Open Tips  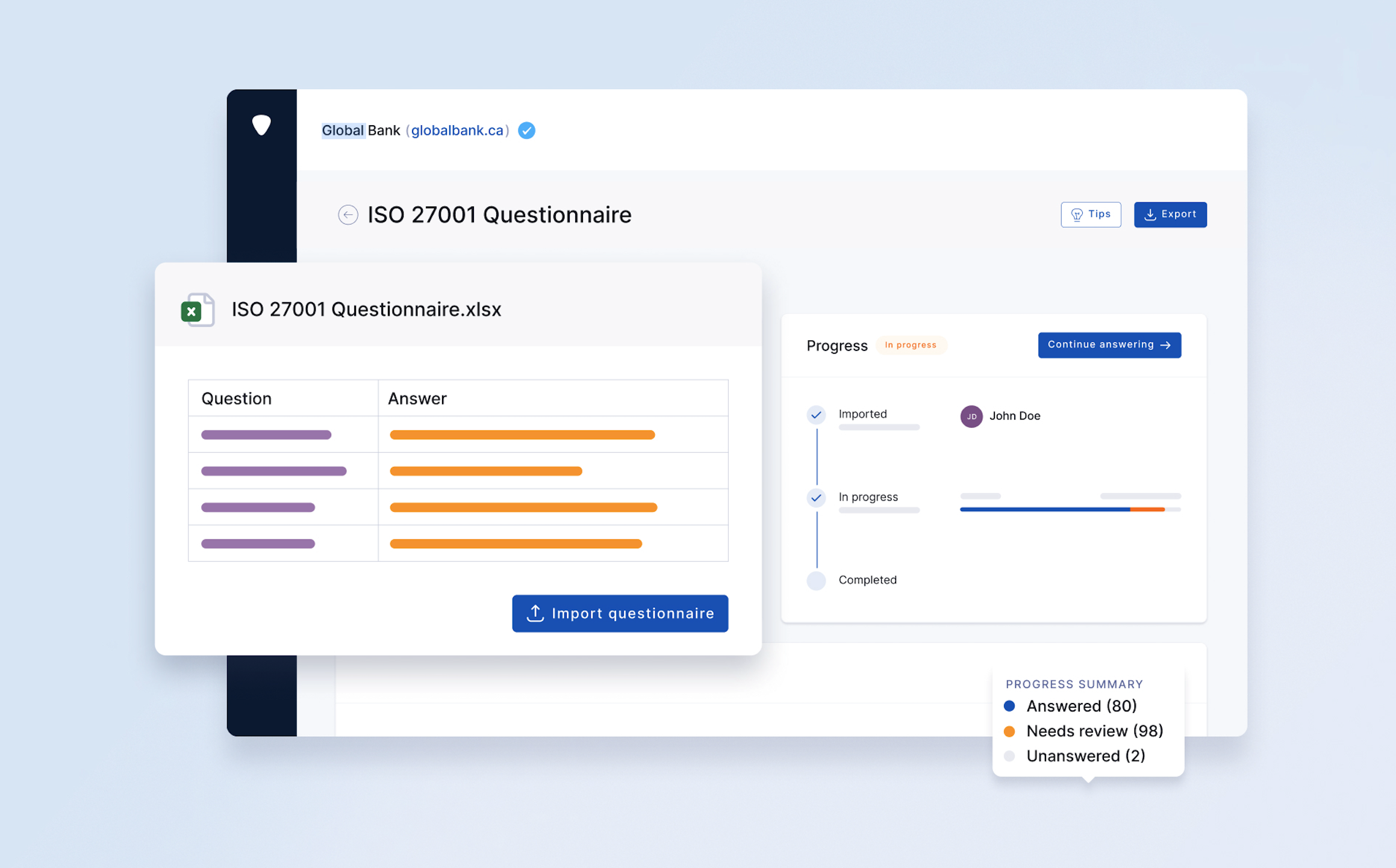(x=1091, y=215)
